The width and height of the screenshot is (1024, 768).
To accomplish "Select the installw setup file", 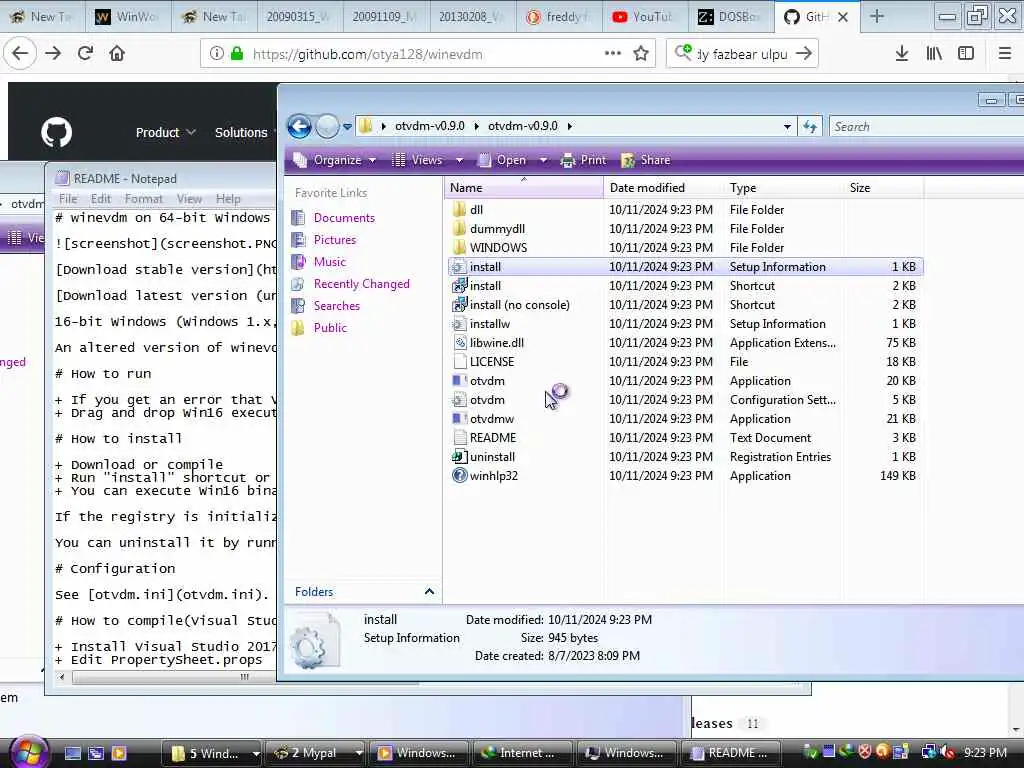I will [490, 323].
